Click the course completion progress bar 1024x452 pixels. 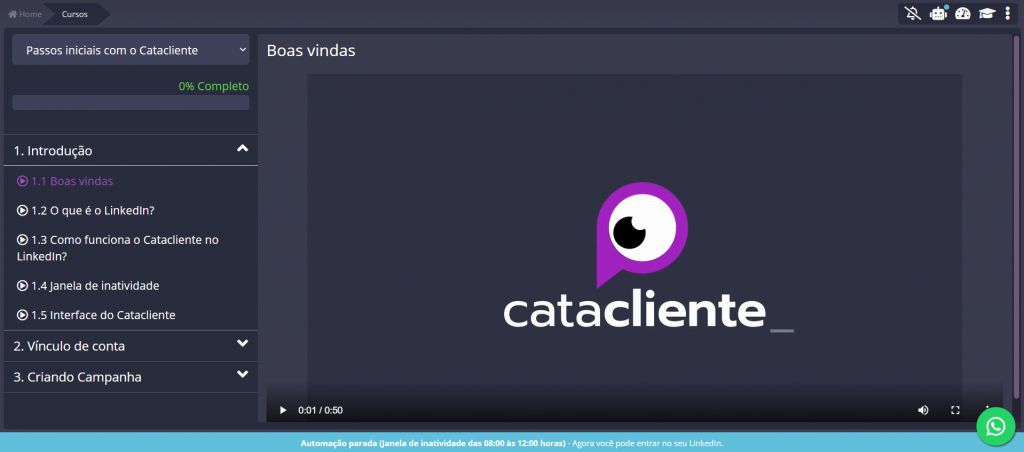coord(131,103)
